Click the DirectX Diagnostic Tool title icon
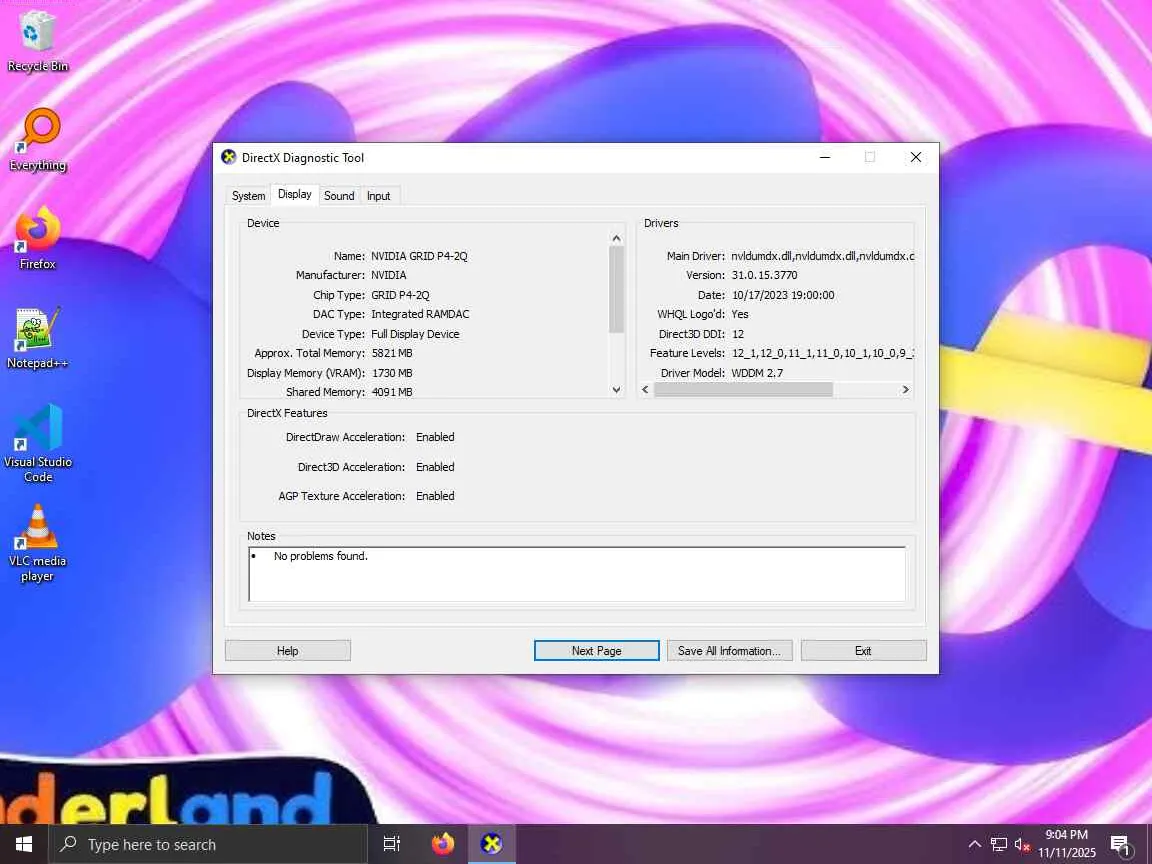The width and height of the screenshot is (1152, 864). [x=228, y=157]
